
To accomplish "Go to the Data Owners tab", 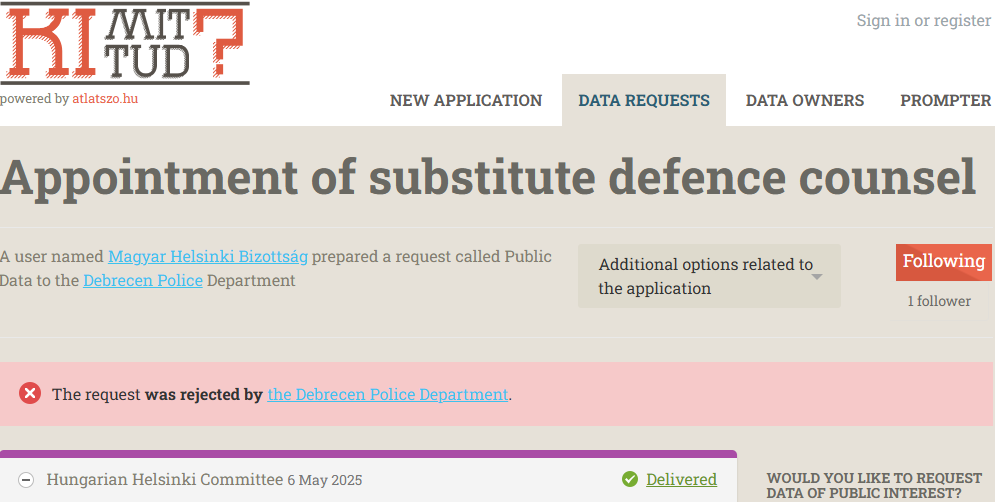I will 805,100.
